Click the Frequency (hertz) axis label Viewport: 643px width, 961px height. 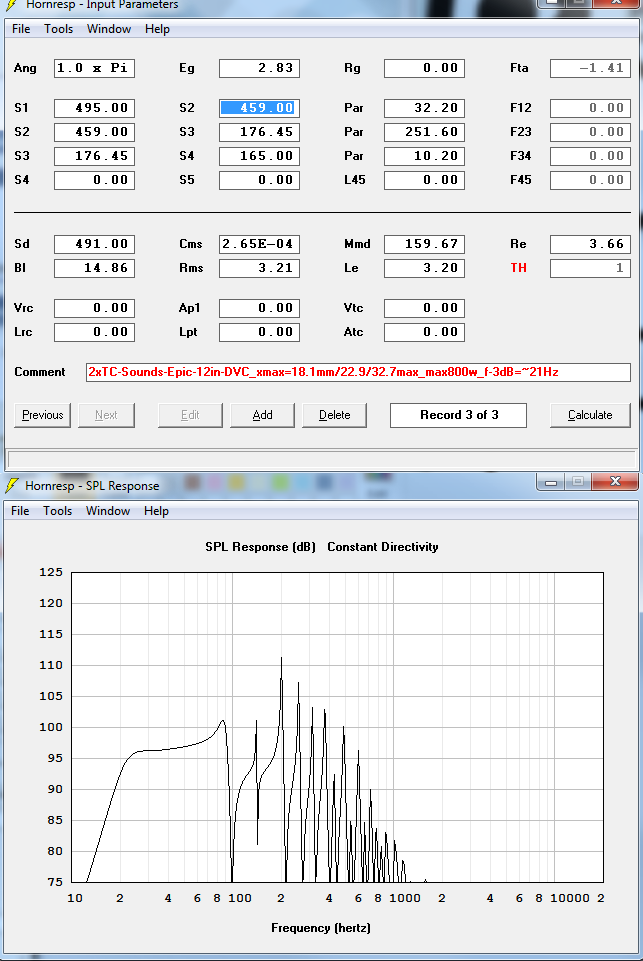321,928
